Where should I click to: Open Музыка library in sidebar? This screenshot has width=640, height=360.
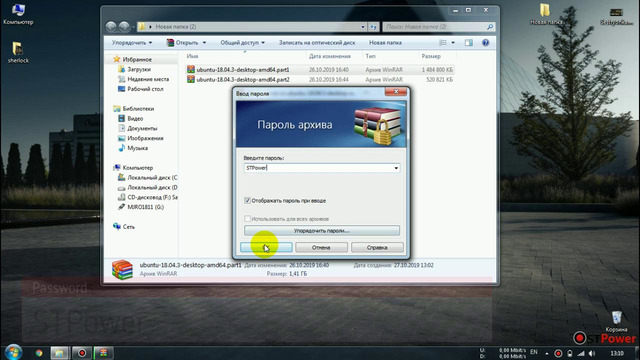[137, 148]
